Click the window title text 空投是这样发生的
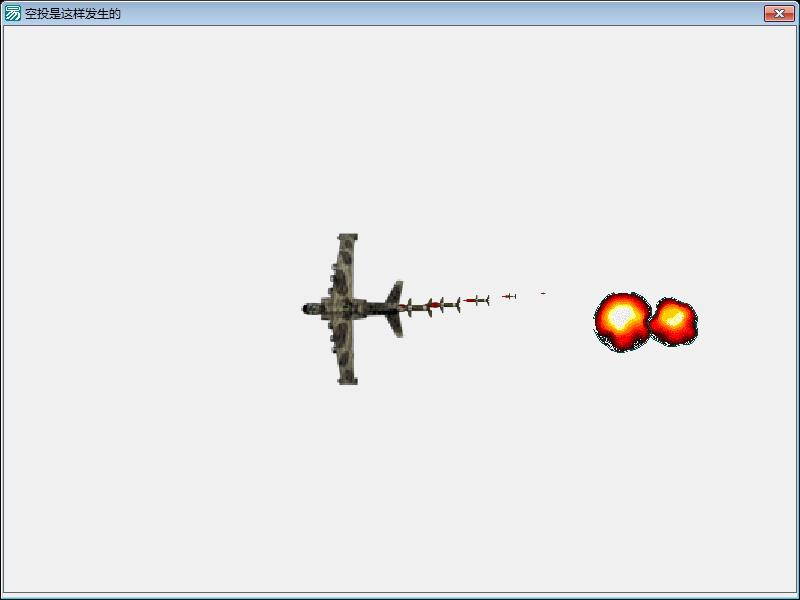 72,14
